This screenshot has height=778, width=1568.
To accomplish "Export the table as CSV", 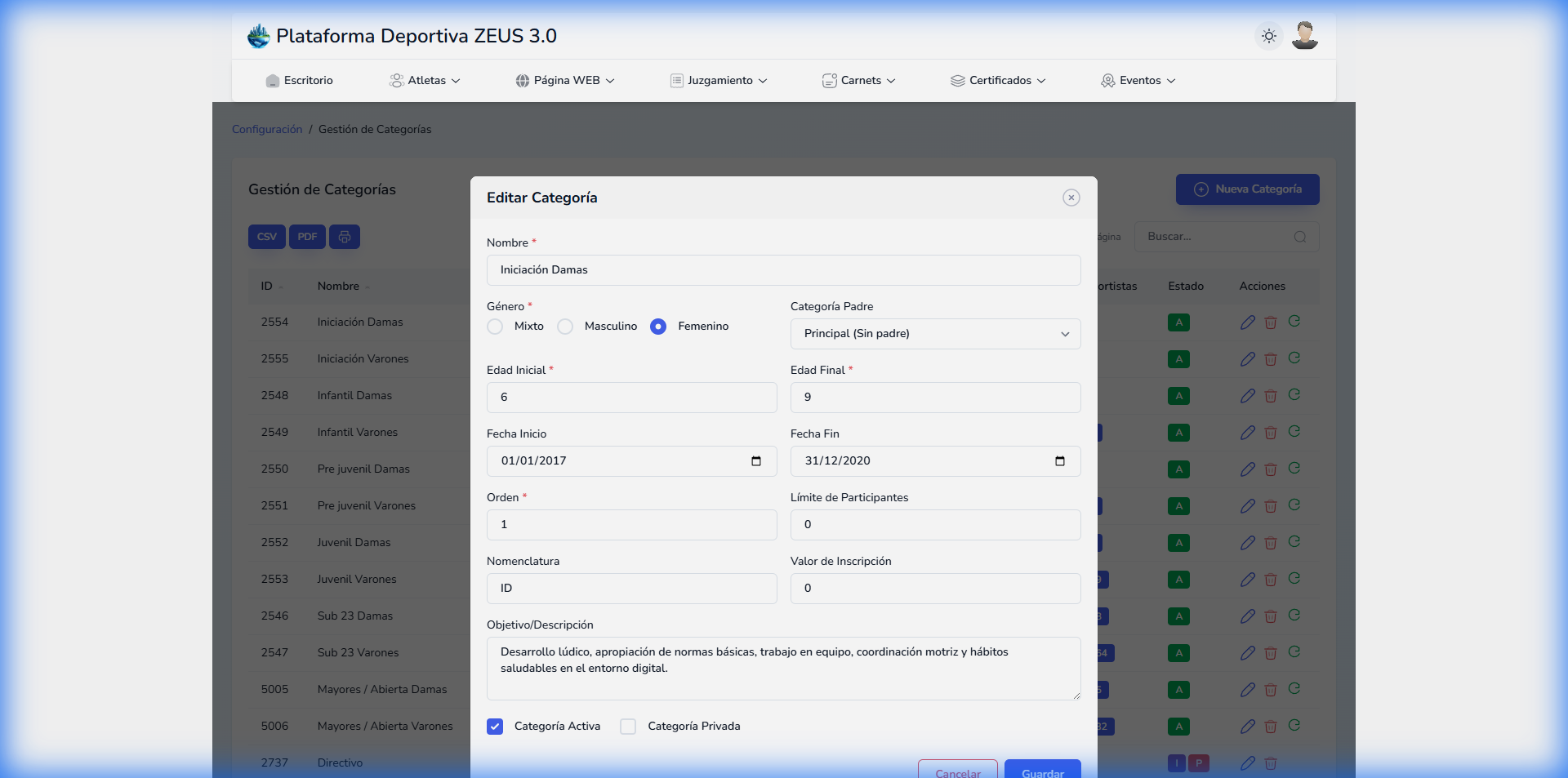I will coord(266,237).
